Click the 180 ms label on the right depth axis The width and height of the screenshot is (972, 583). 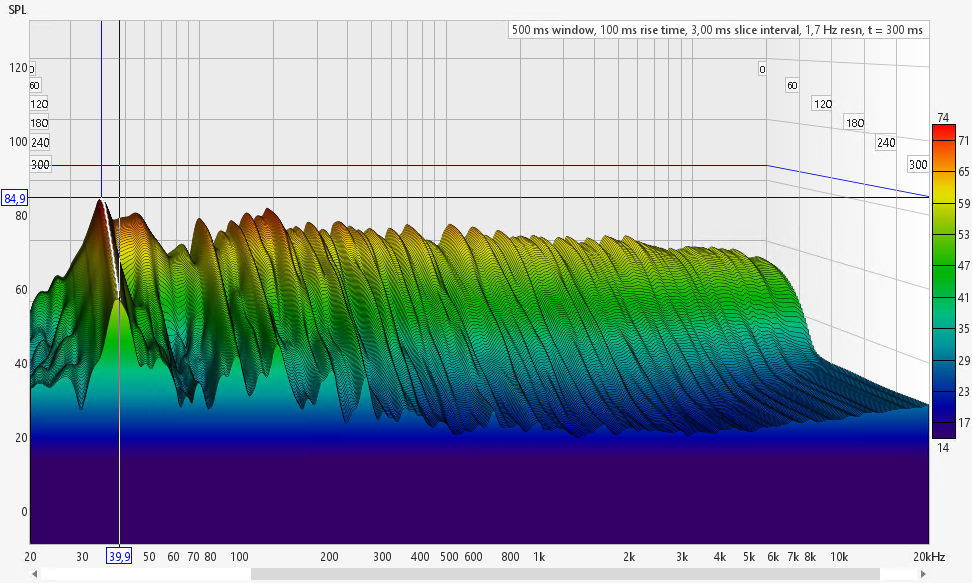(855, 123)
